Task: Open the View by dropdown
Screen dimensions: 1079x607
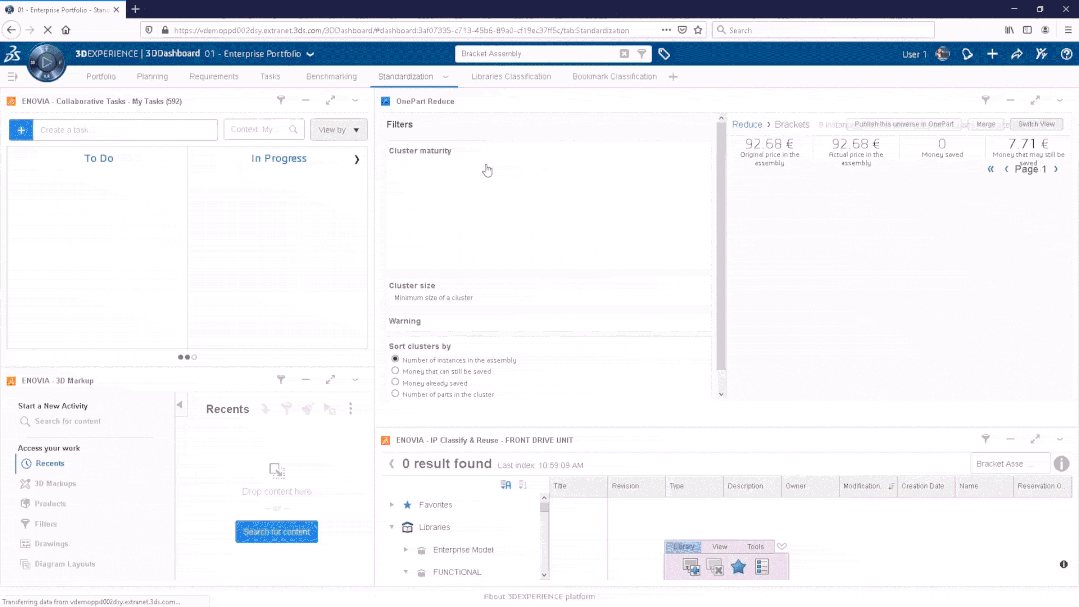Action: (x=339, y=129)
